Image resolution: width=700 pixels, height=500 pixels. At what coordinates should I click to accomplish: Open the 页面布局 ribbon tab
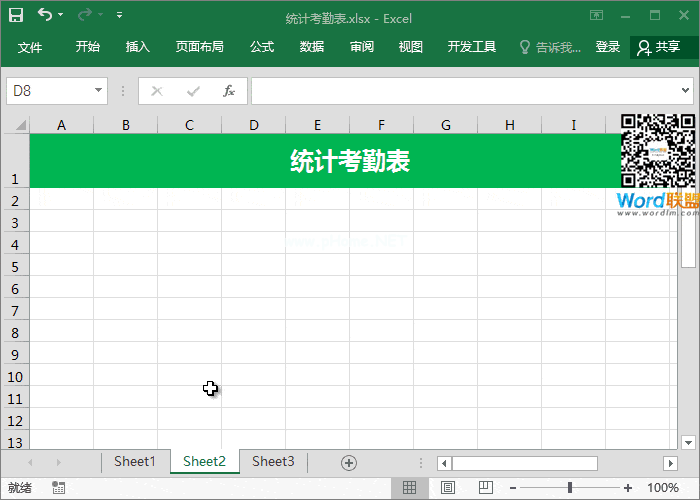200,46
